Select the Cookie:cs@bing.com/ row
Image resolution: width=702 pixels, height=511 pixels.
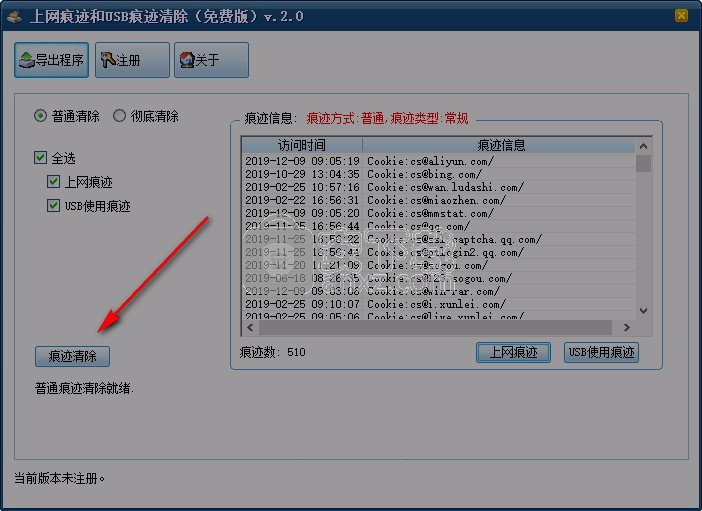[x=438, y=174]
